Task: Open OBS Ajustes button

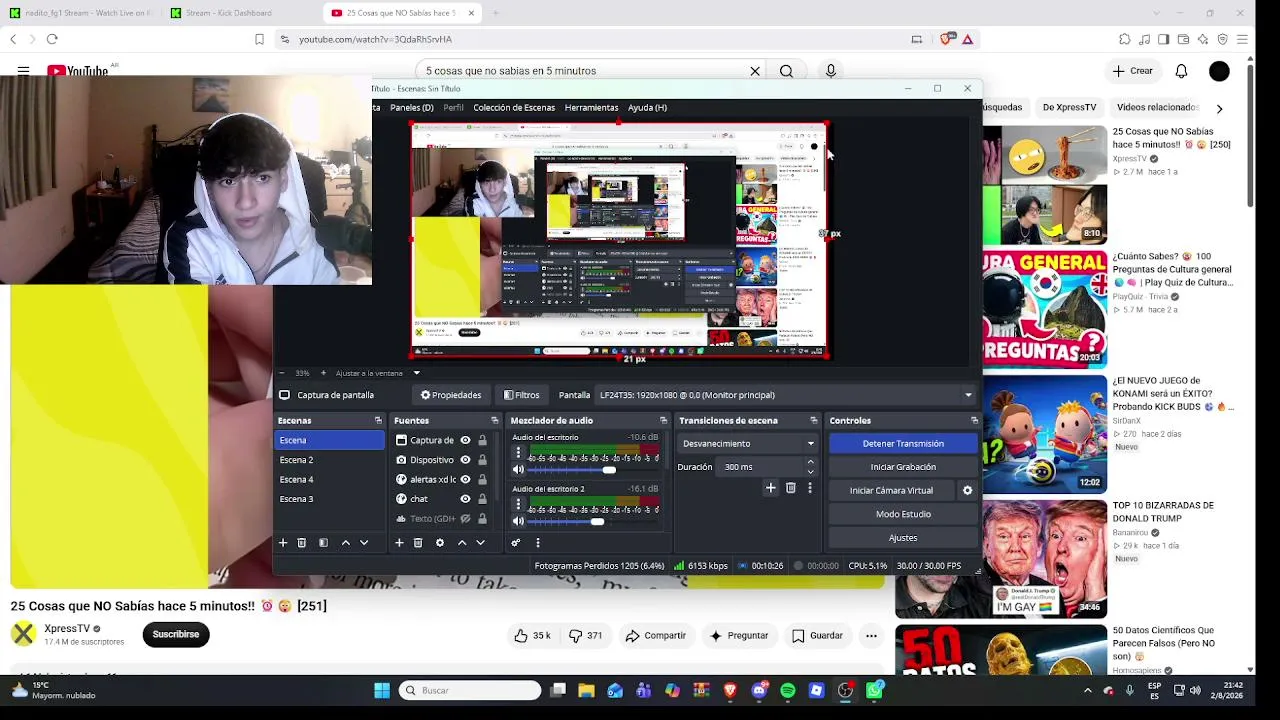Action: pyautogui.click(x=903, y=538)
